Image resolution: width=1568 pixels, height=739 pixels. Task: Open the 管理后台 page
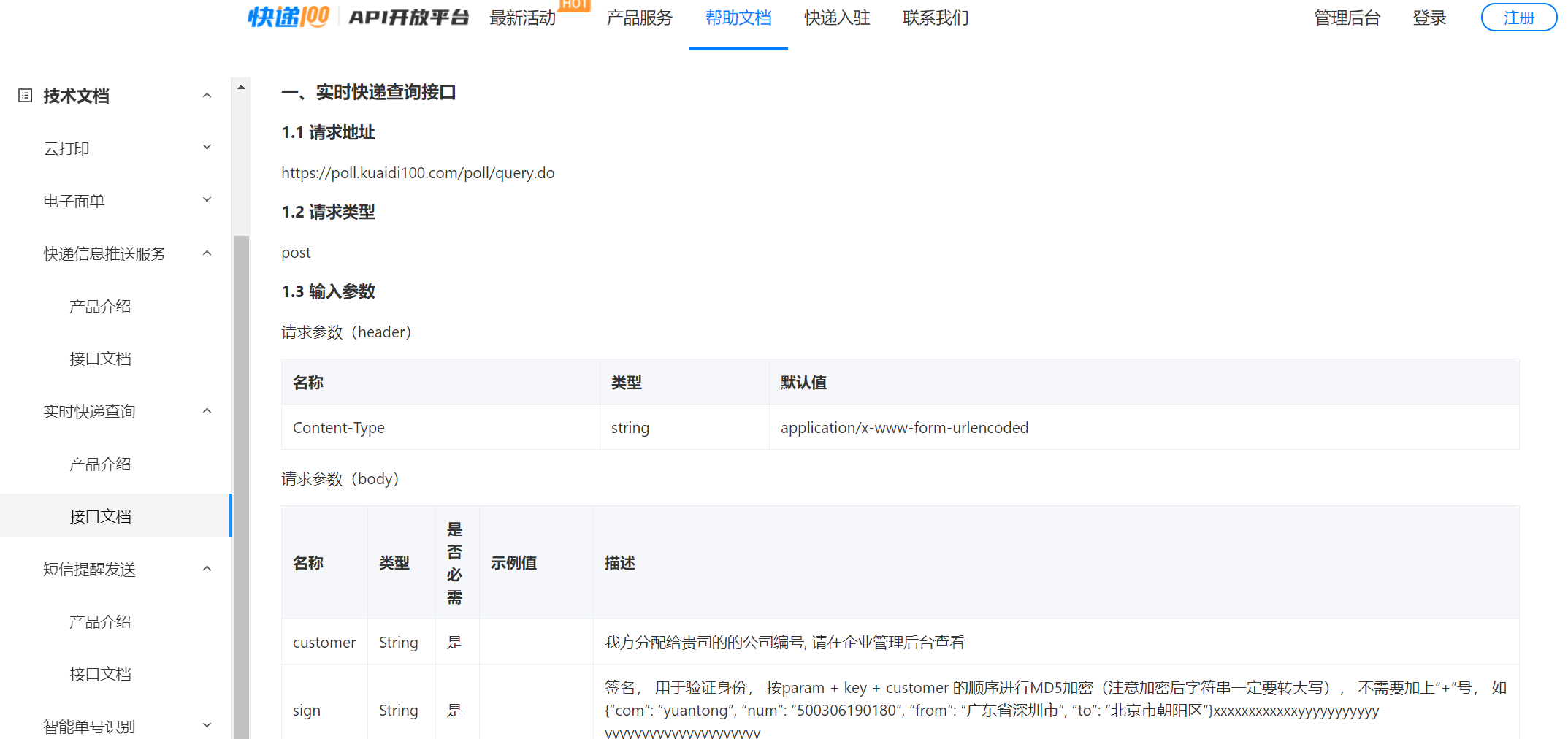click(x=1347, y=18)
